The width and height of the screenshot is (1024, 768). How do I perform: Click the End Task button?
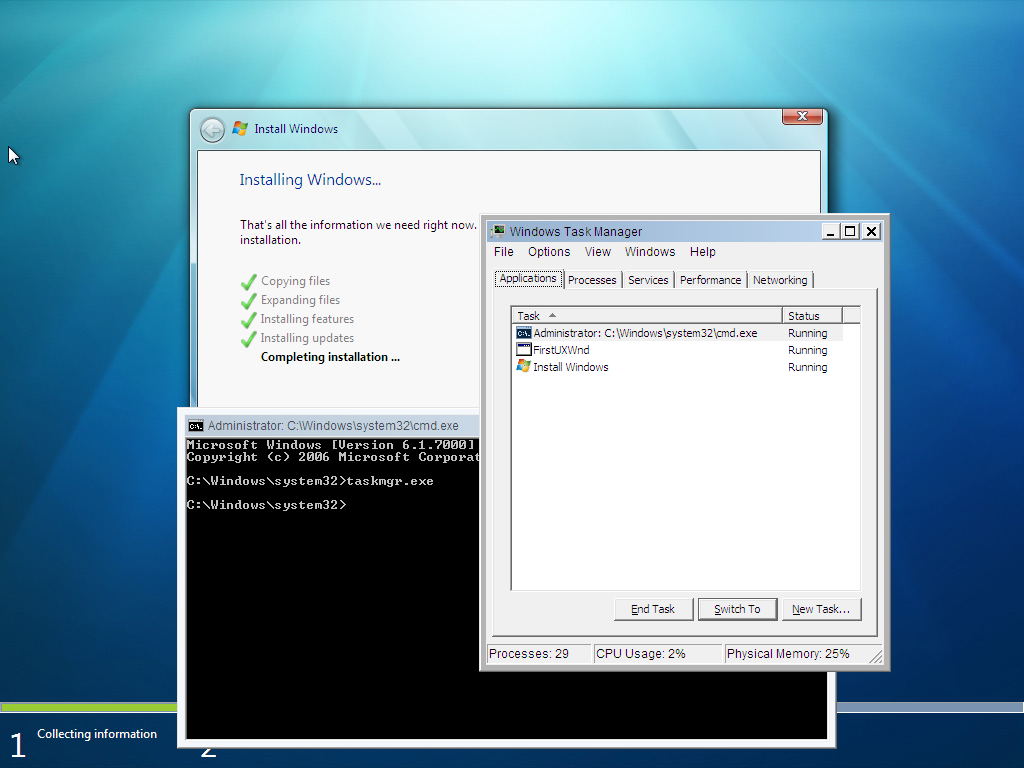point(653,609)
